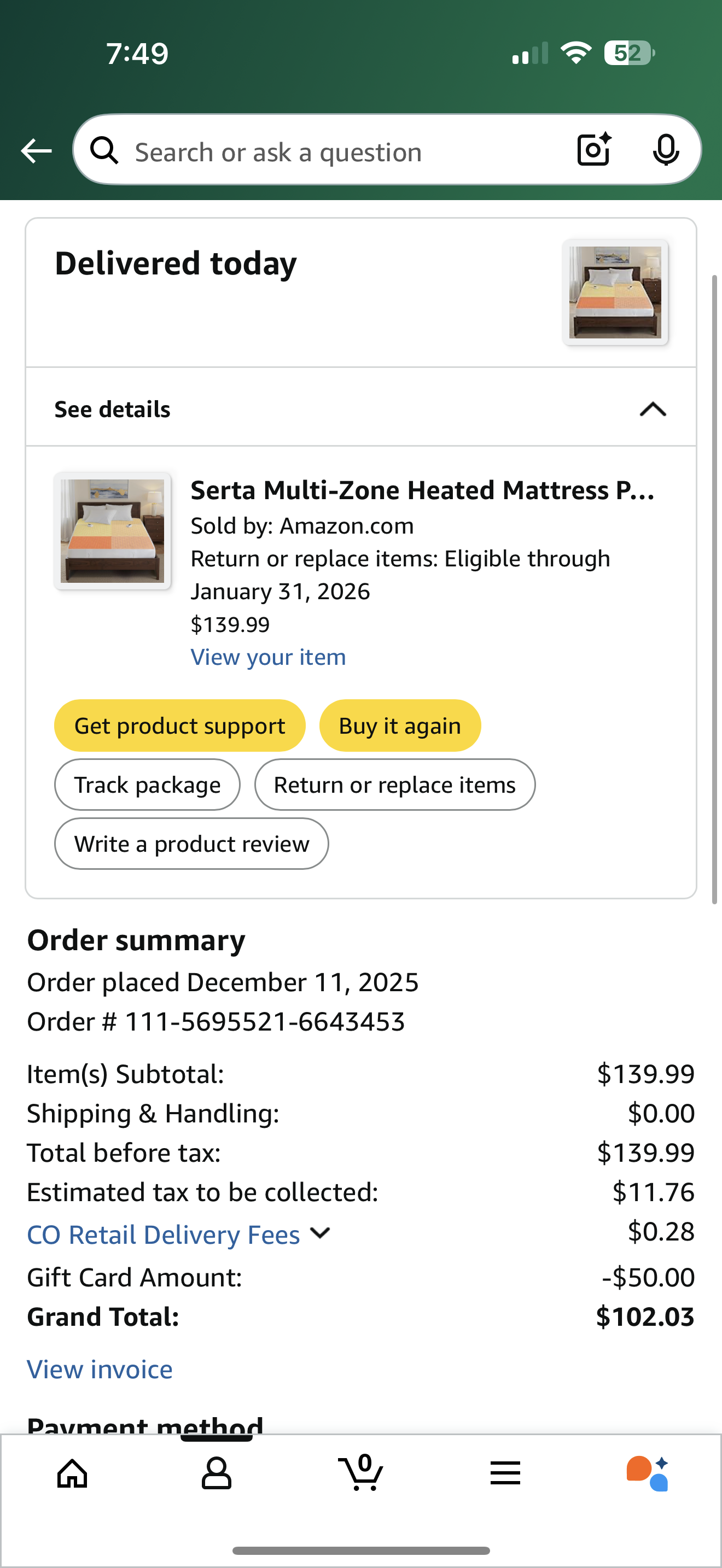Click Get product support button
722x1568 pixels.
(x=179, y=726)
